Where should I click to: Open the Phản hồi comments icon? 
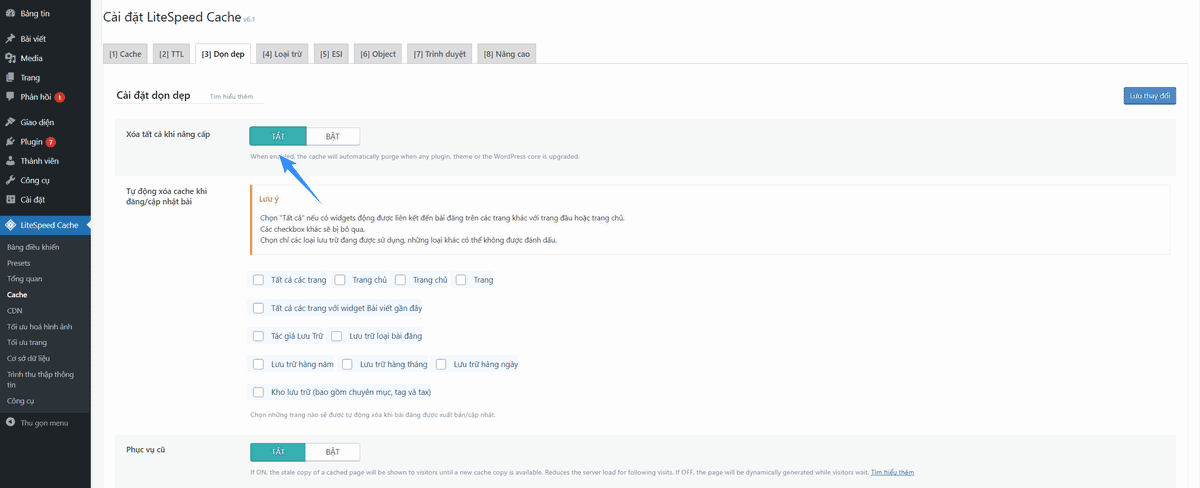tap(10, 97)
